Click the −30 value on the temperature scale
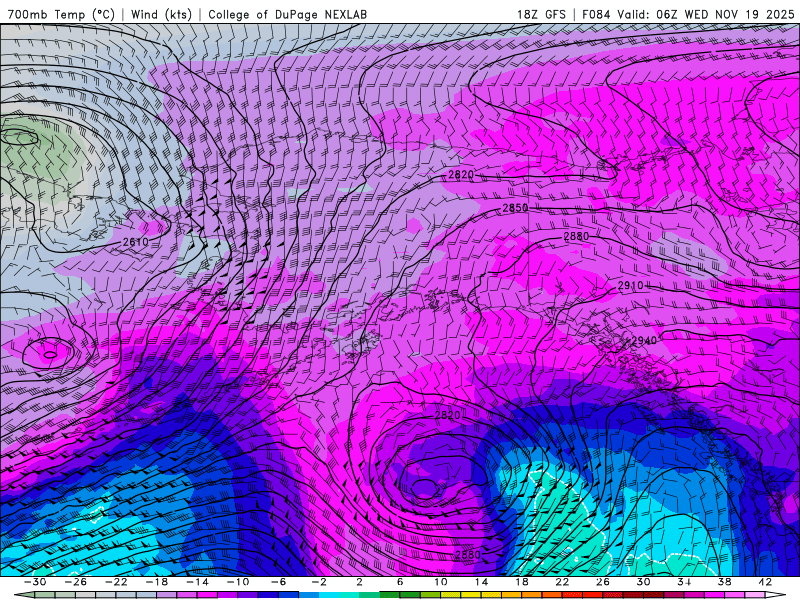 35,582
